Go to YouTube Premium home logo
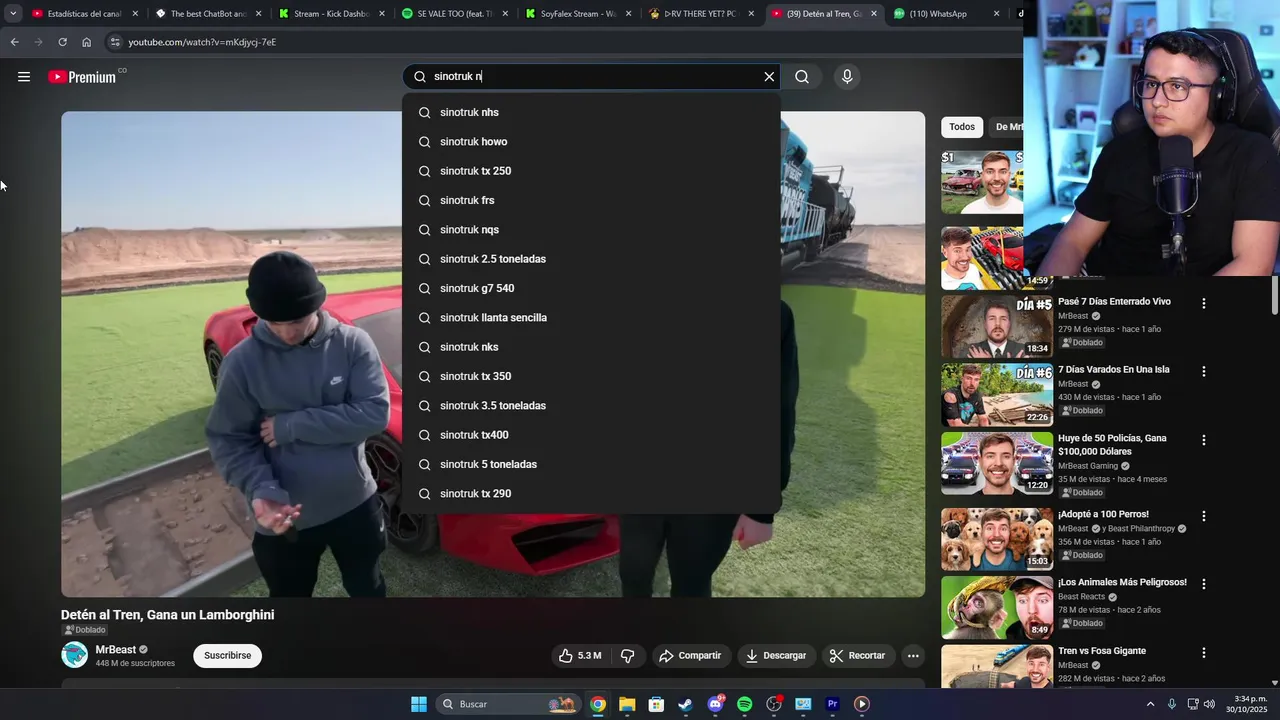Image resolution: width=1280 pixels, height=720 pixels. pos(82,77)
